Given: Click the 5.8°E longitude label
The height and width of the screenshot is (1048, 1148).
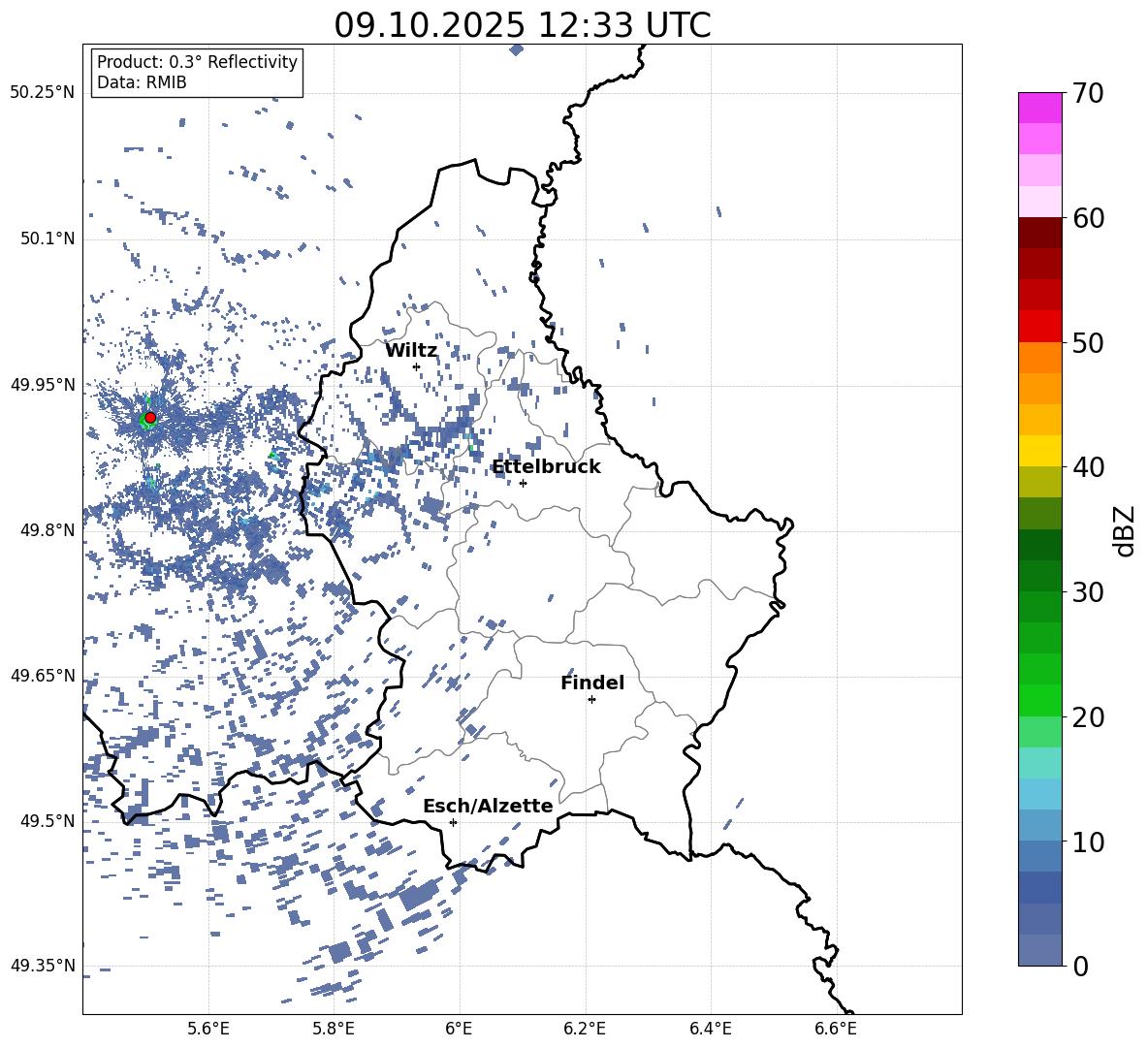Looking at the screenshot, I should [334, 1029].
